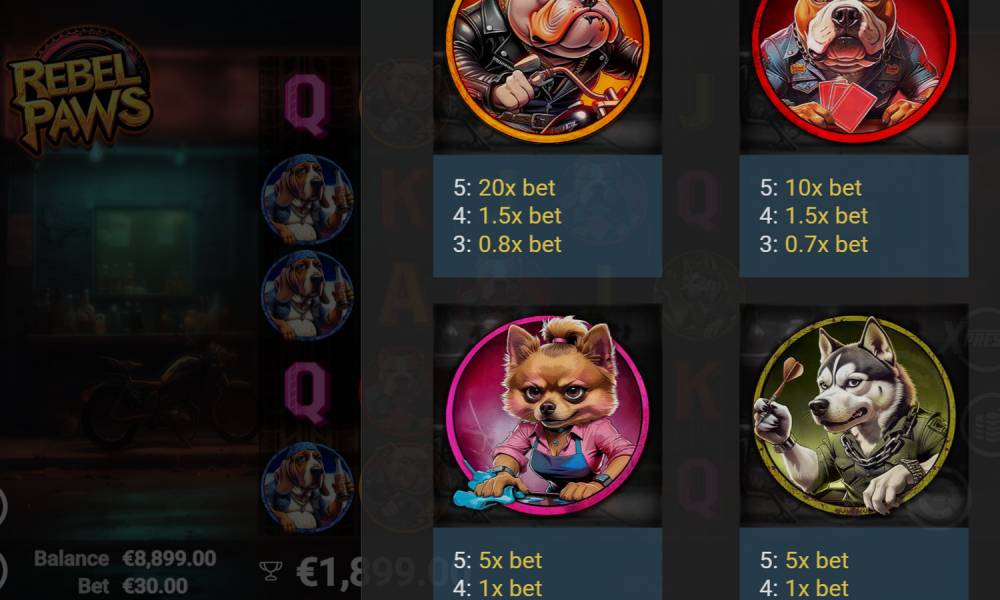
Task: Click the 20x bet payout box
Action: [547, 216]
